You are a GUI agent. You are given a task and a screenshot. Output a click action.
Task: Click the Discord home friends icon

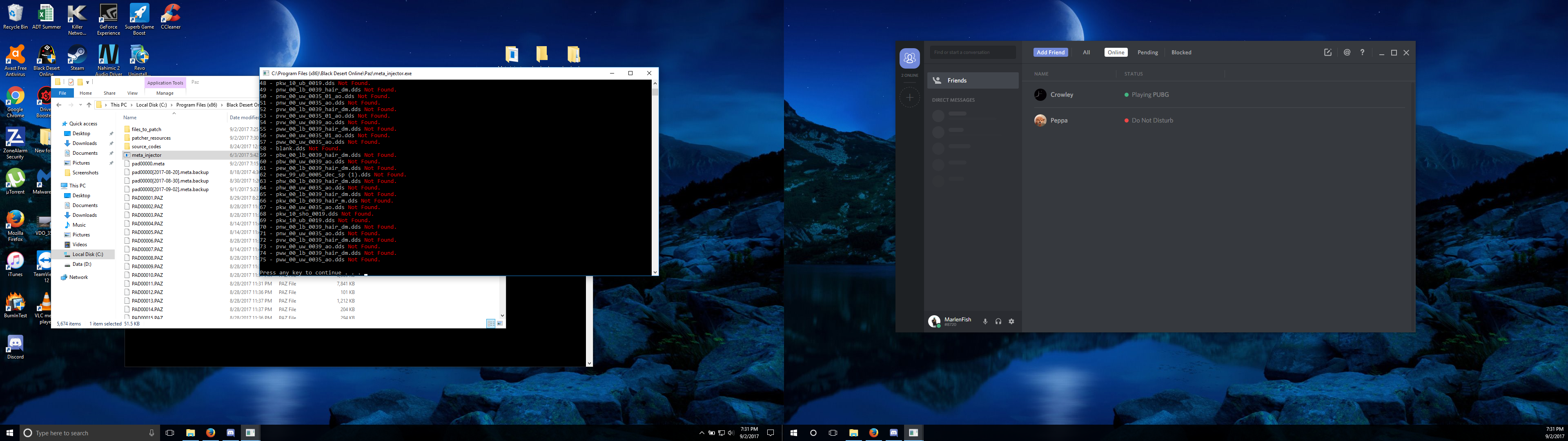909,58
